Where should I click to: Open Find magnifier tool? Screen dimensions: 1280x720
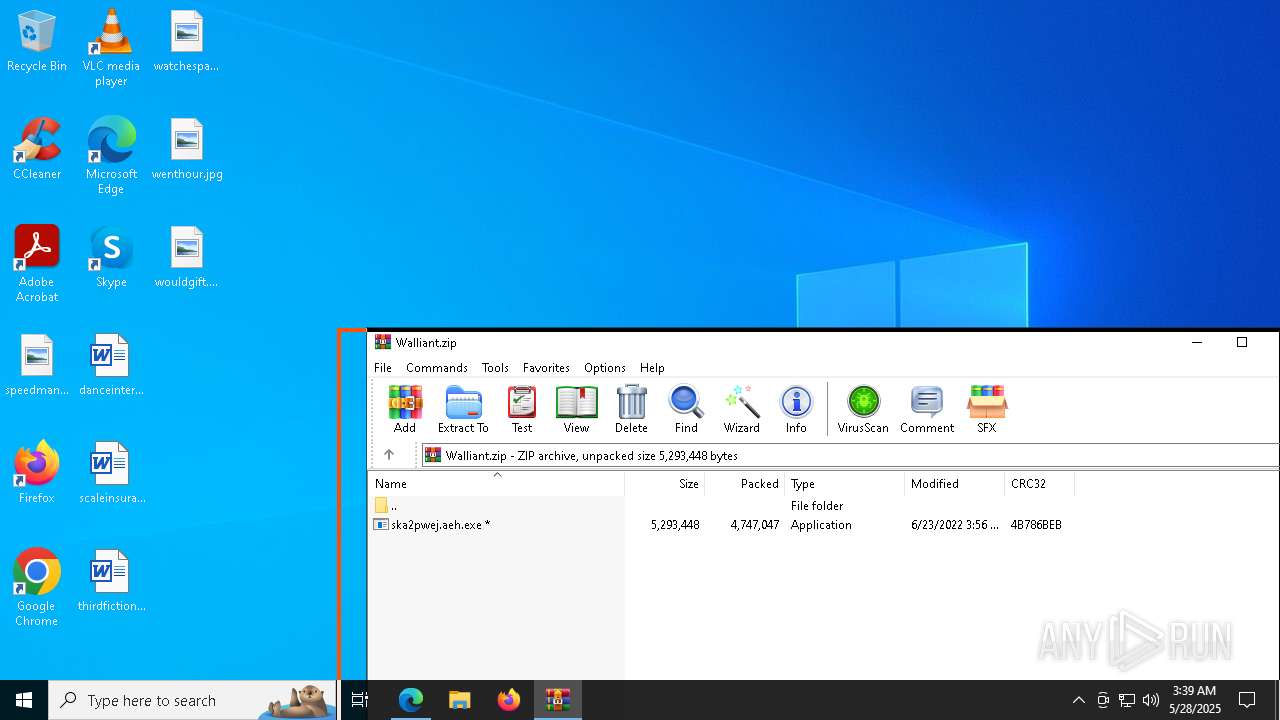tap(686, 409)
